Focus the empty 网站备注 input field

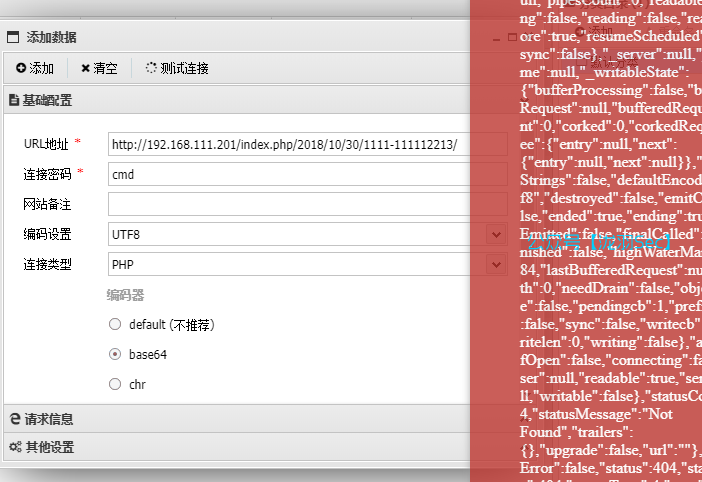click(x=288, y=204)
